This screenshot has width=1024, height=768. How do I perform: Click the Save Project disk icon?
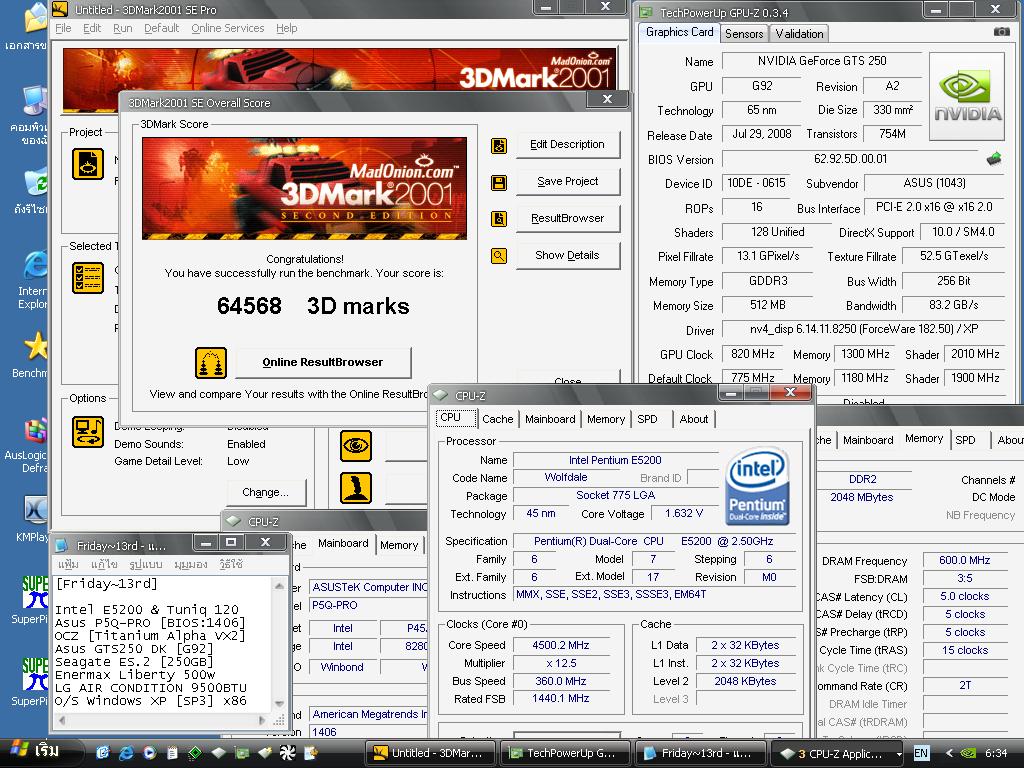tap(499, 182)
